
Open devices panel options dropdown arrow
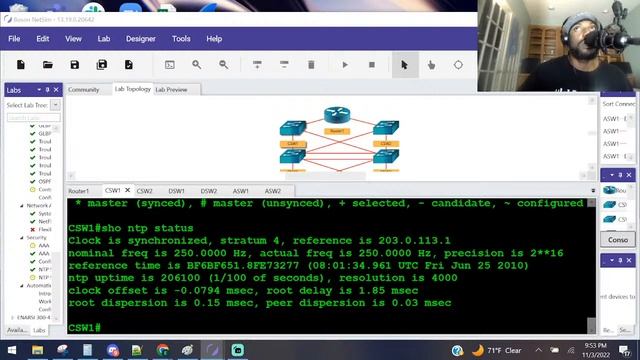click(612, 175)
